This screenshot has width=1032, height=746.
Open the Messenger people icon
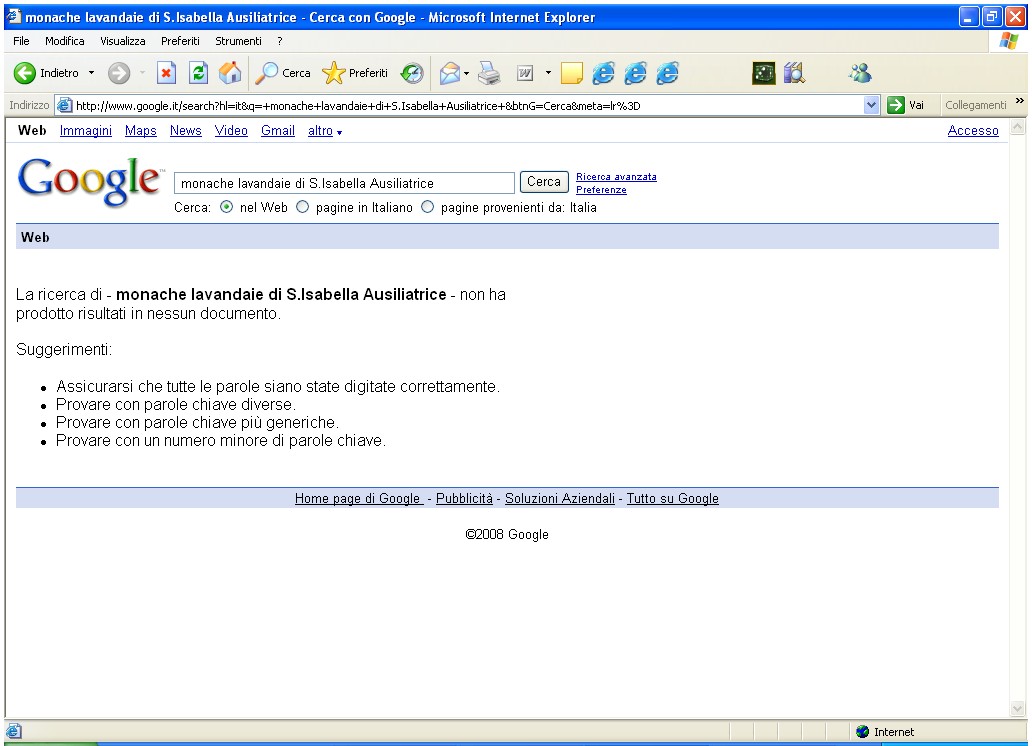coord(860,73)
